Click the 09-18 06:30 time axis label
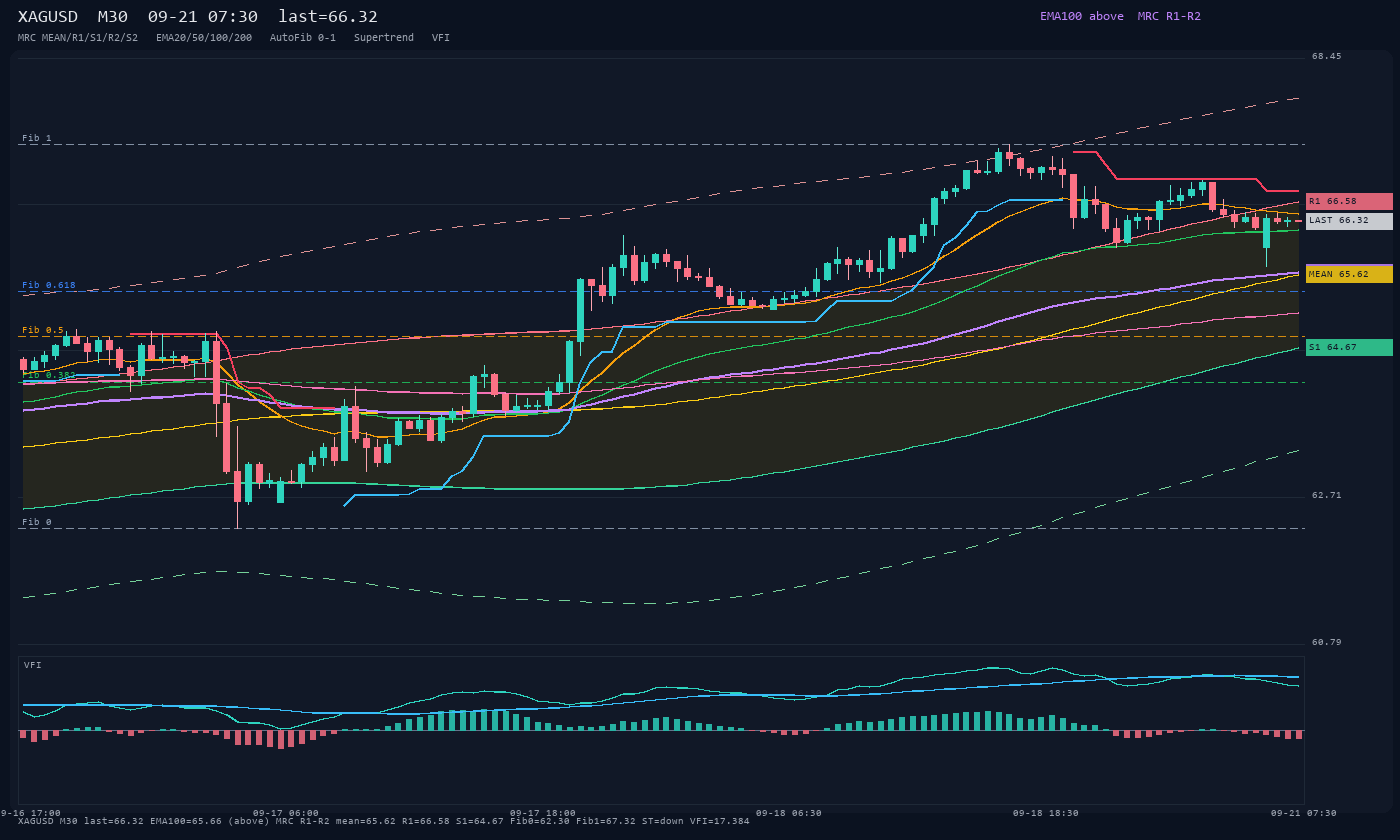Screen dimensions: 1400x840 click(789, 813)
